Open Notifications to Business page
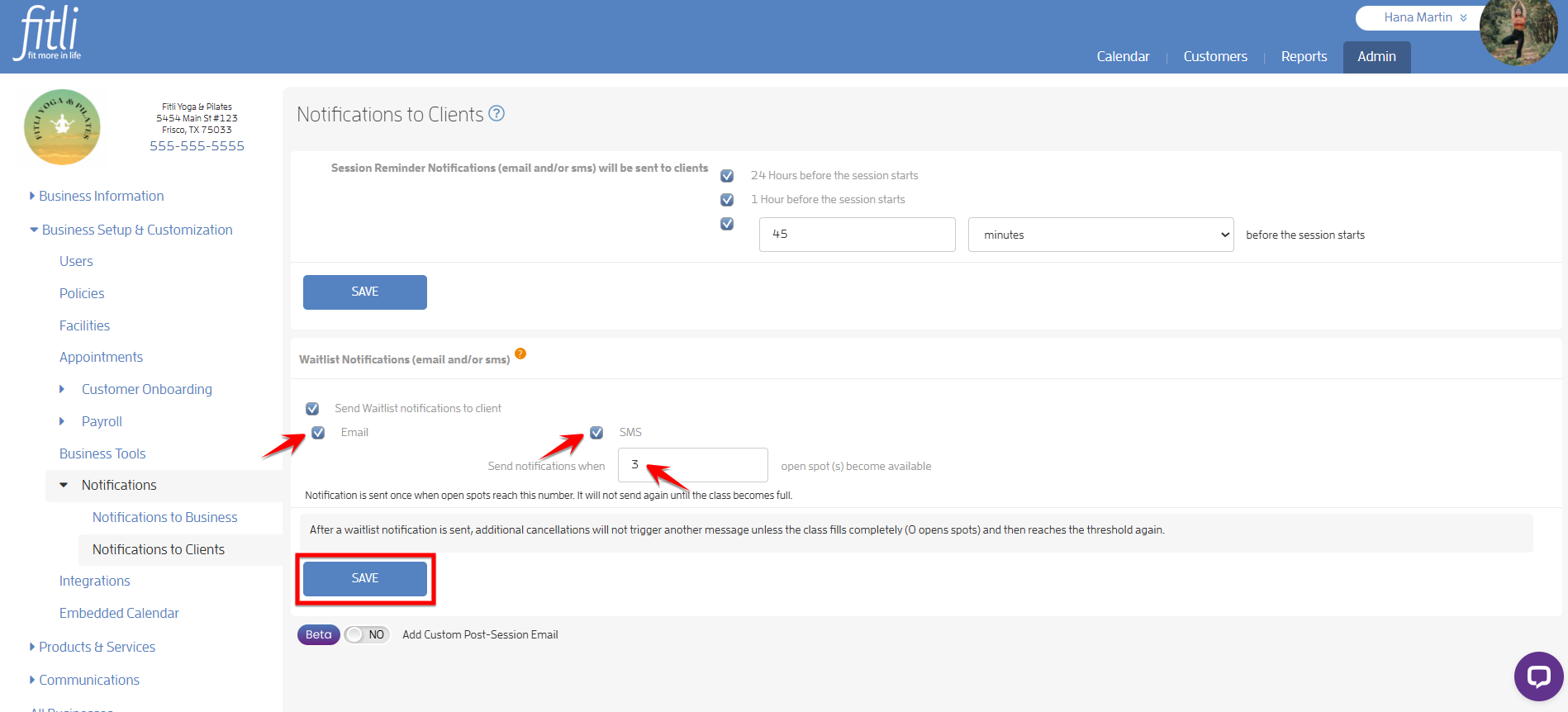 (x=165, y=517)
